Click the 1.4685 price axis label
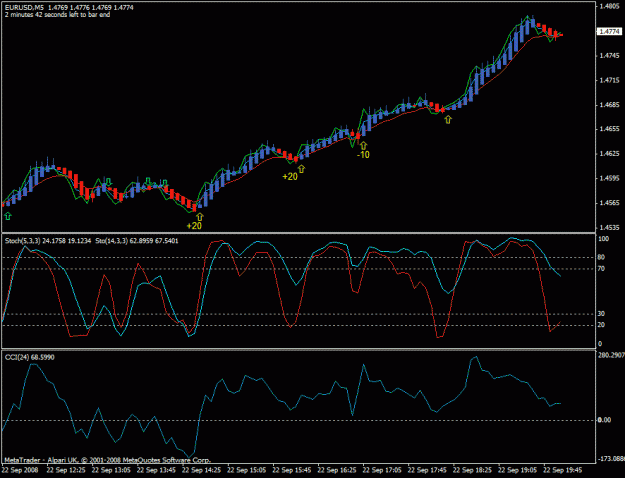 [x=609, y=105]
